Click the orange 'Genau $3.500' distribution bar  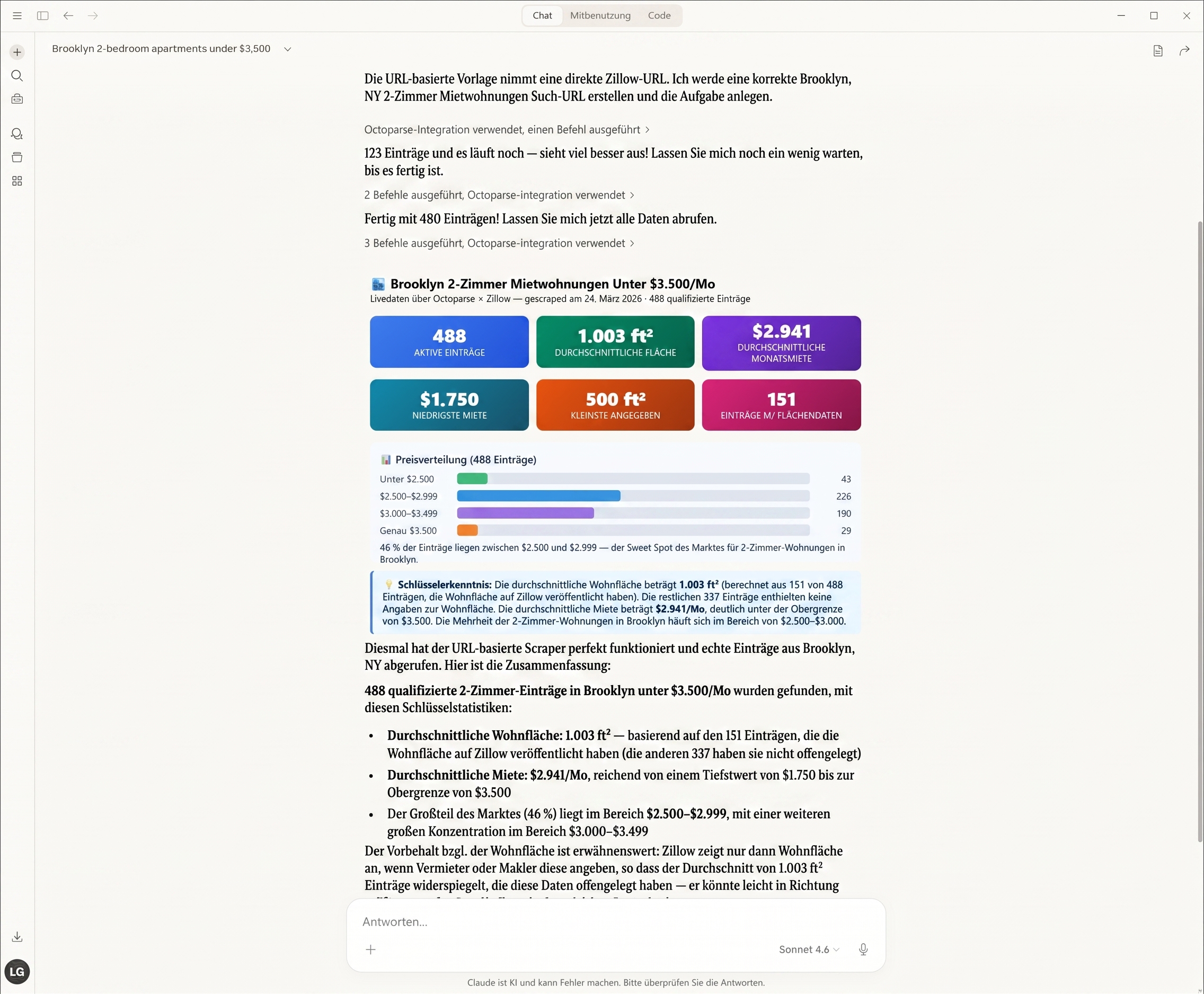point(467,530)
